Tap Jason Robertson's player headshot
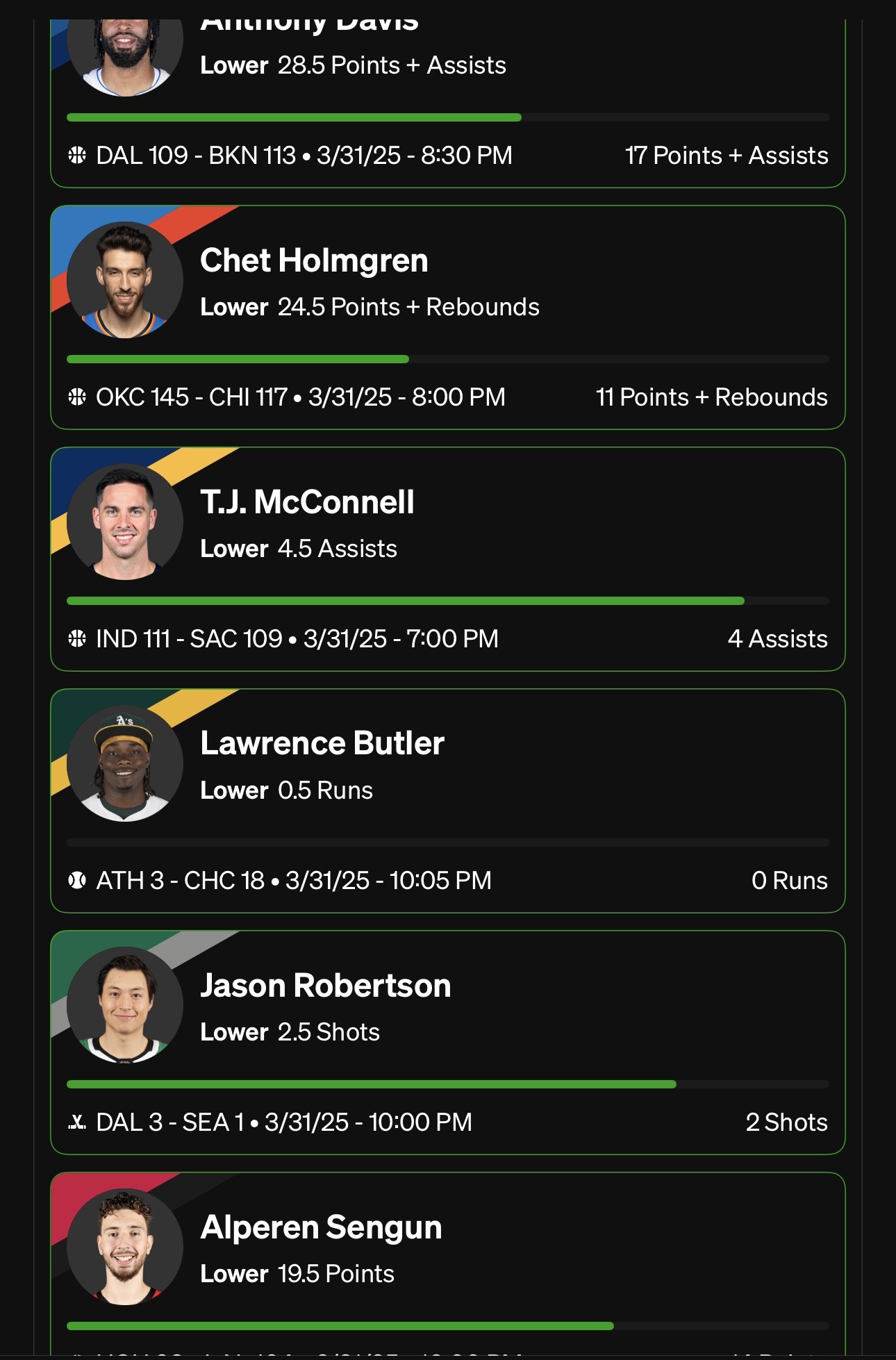 [125, 1005]
